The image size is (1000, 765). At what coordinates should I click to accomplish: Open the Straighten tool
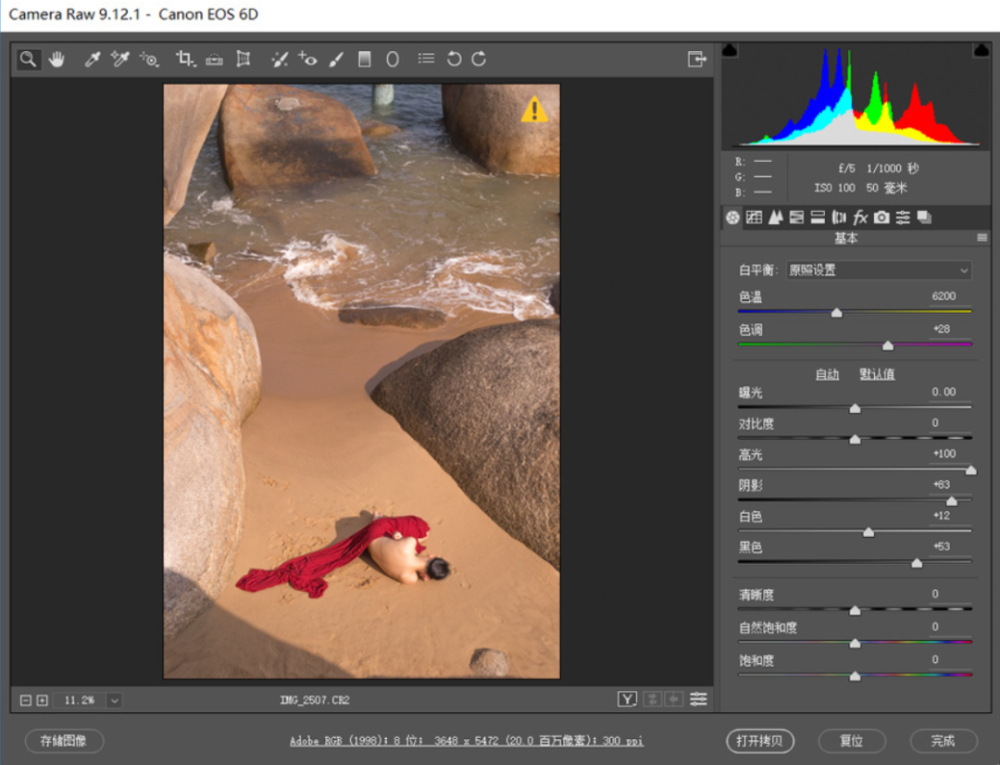point(214,60)
